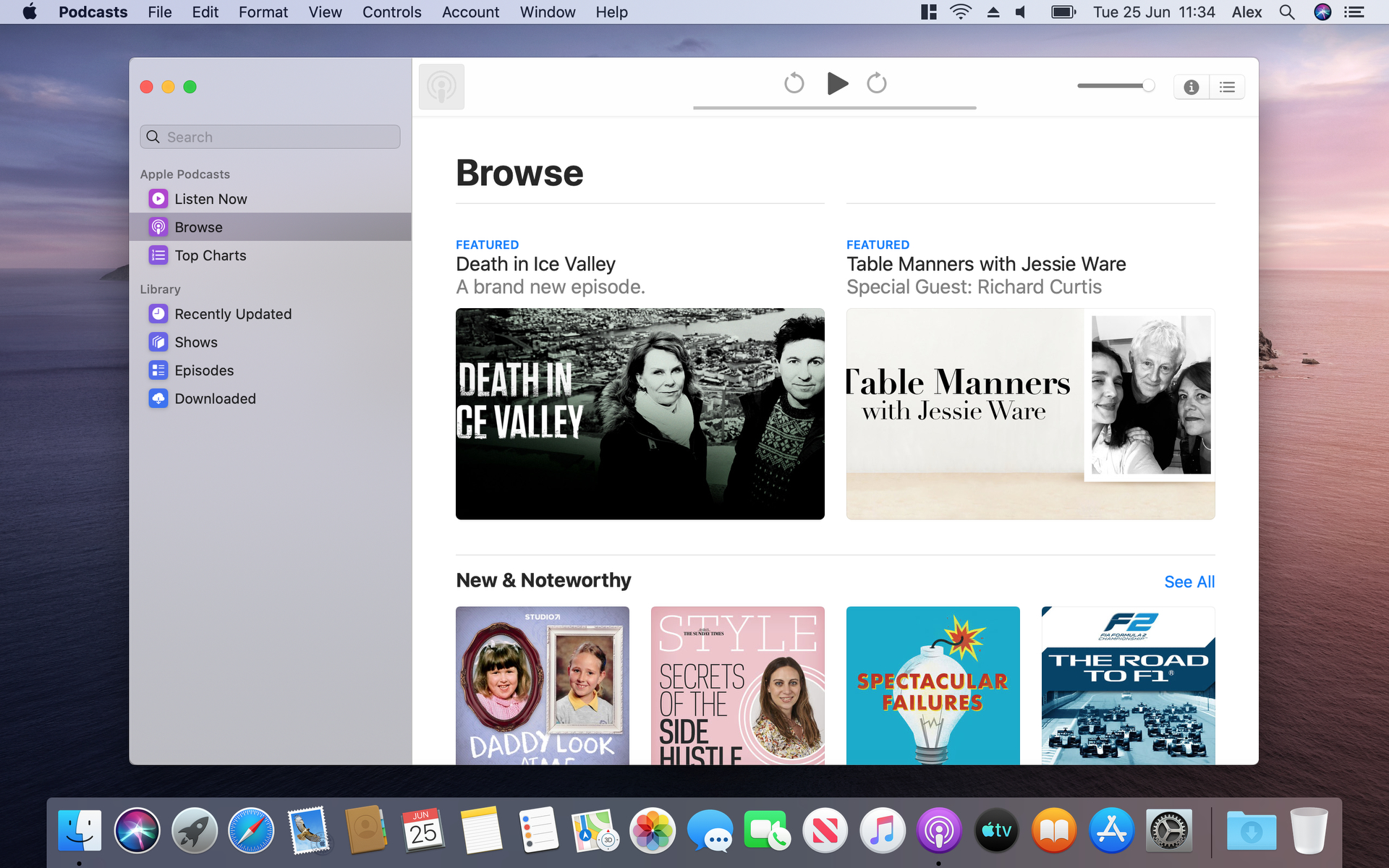The height and width of the screenshot is (868, 1389).
Task: Open Listen Now in sidebar
Action: click(270, 199)
